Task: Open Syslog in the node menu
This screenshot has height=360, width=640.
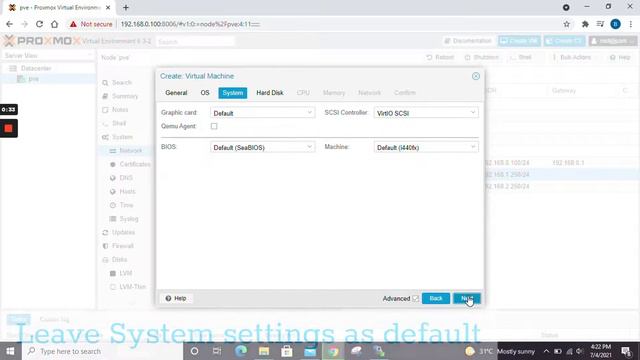Action: 129,219
